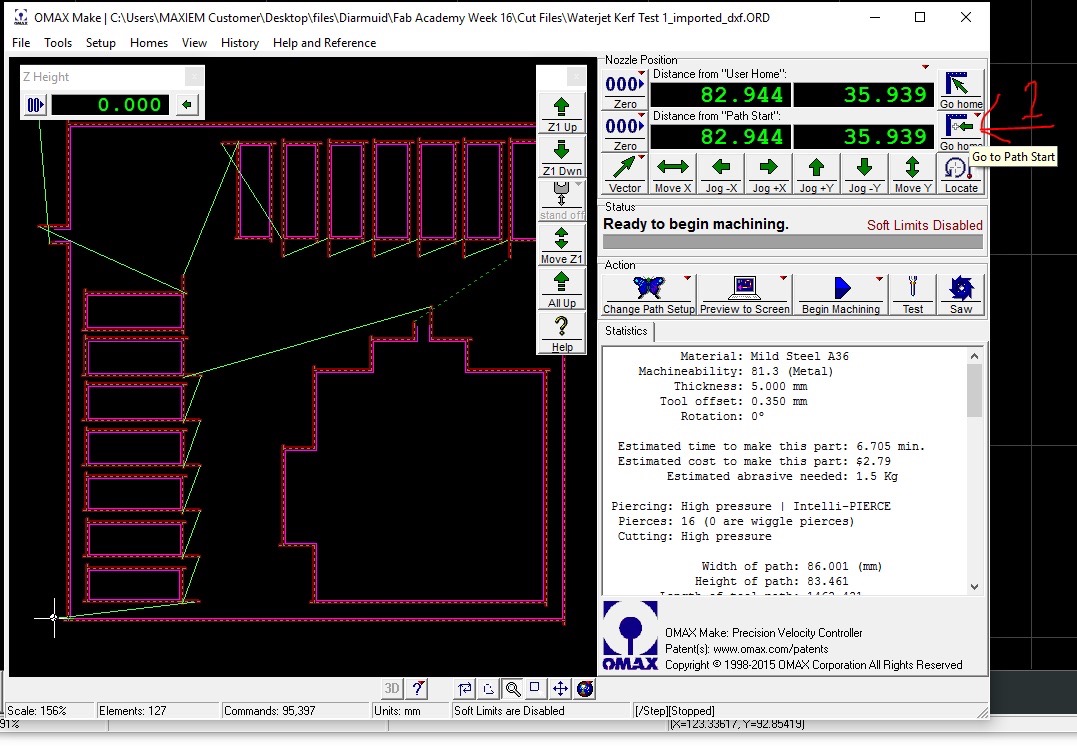The image size is (1077, 748).
Task: Open the Homes menu
Action: (x=148, y=43)
